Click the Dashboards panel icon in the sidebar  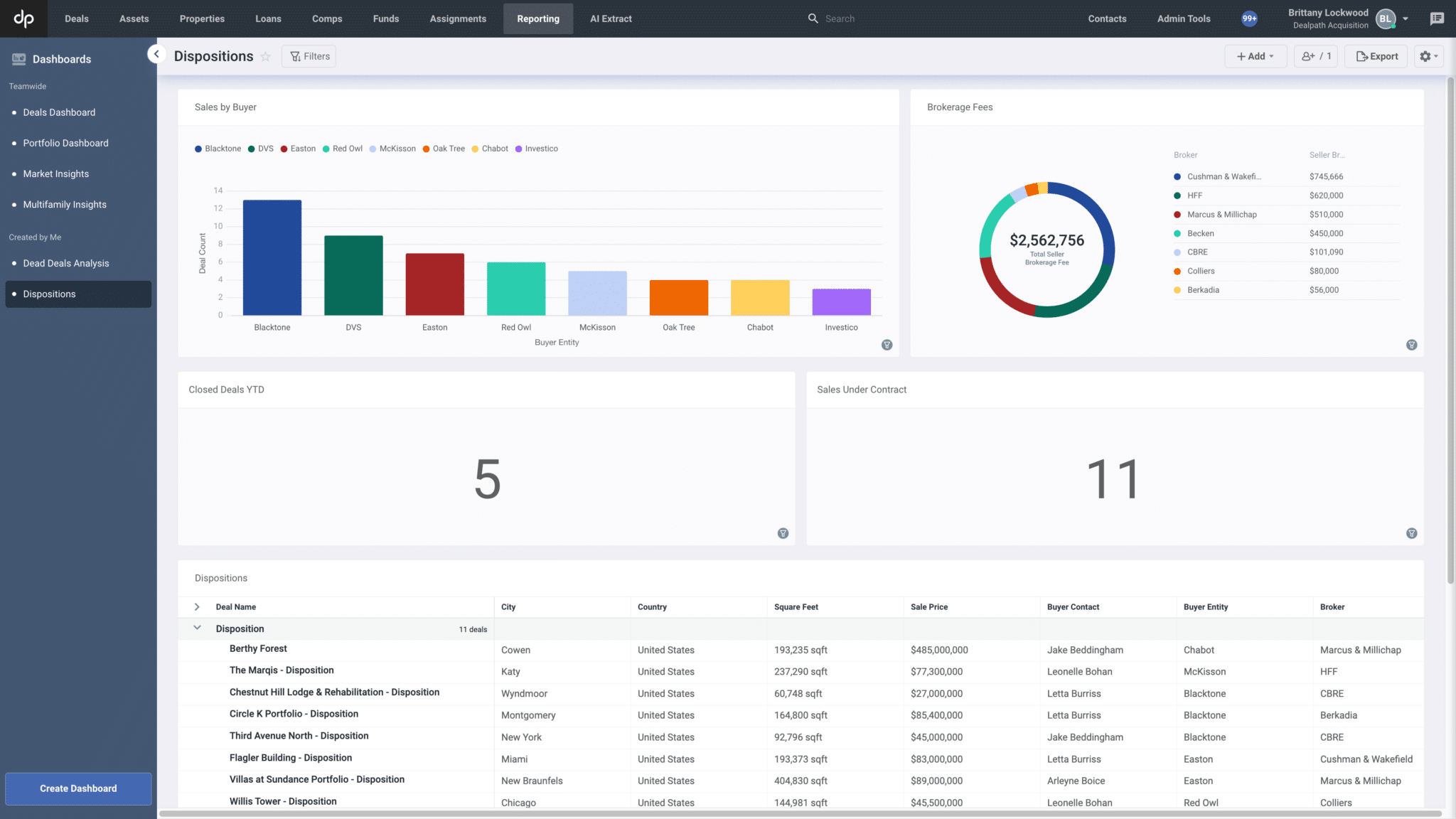pyautogui.click(x=19, y=58)
